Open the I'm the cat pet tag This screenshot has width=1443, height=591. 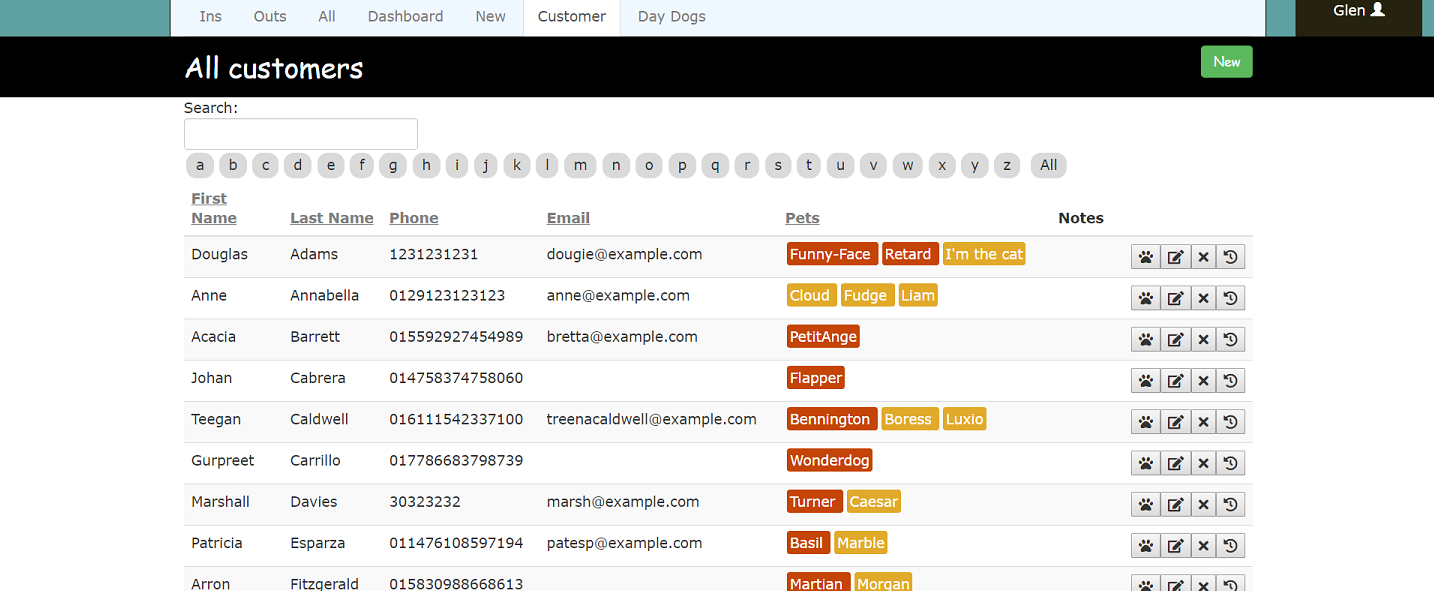click(984, 254)
